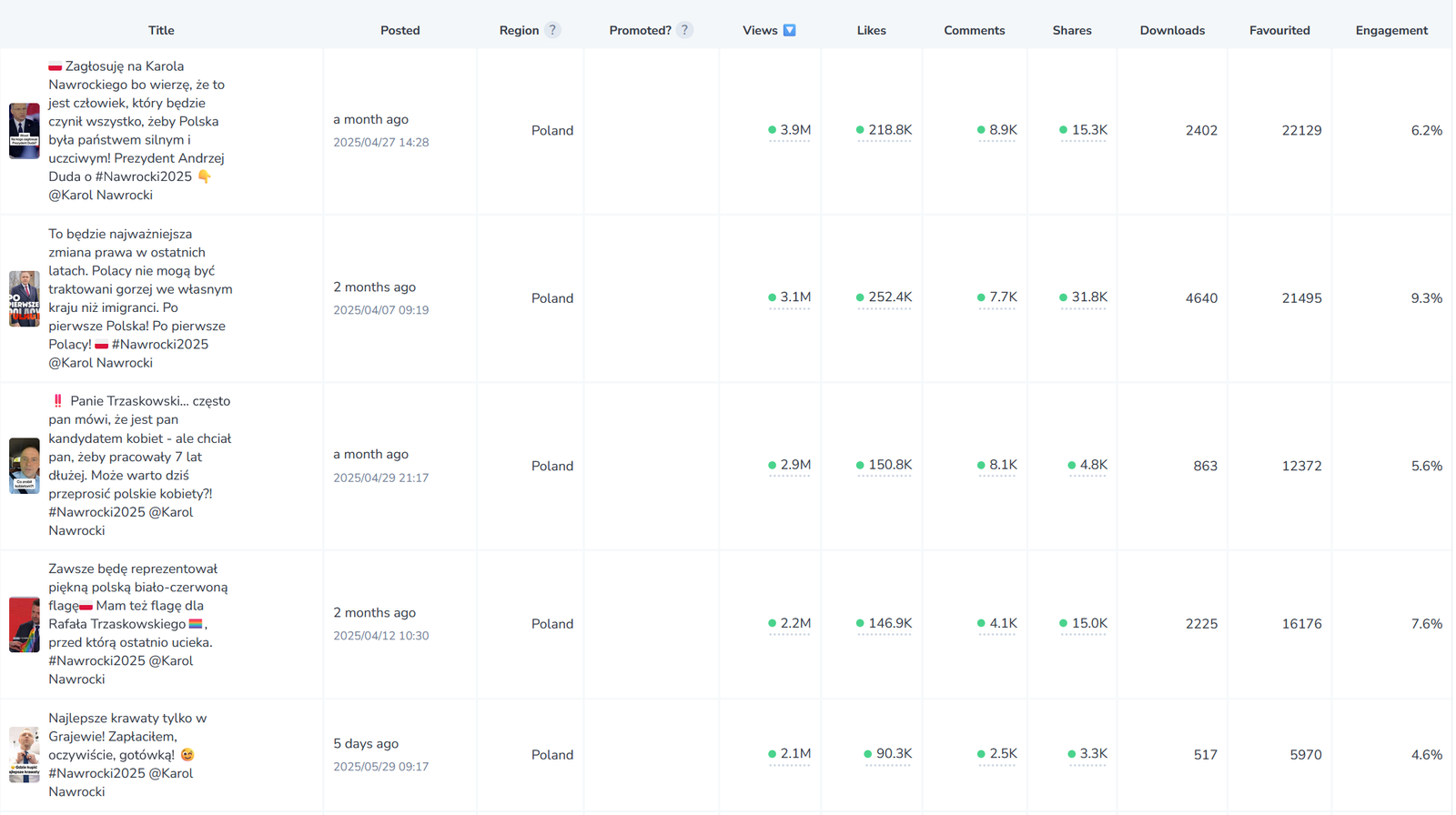The image size is (1456, 815).
Task: Toggle the Views sort arrow icon
Action: (x=790, y=30)
